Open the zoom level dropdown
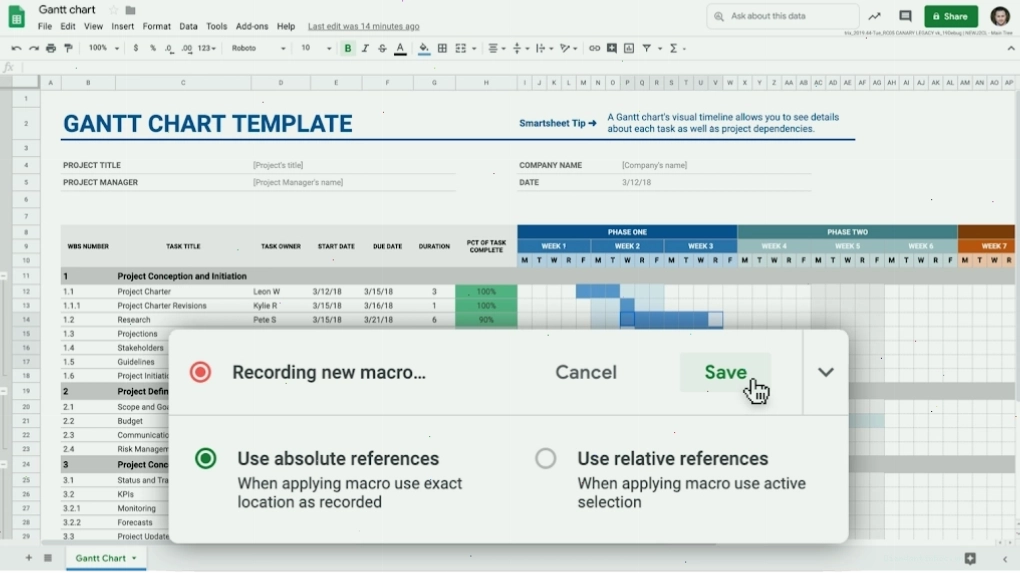 point(103,48)
